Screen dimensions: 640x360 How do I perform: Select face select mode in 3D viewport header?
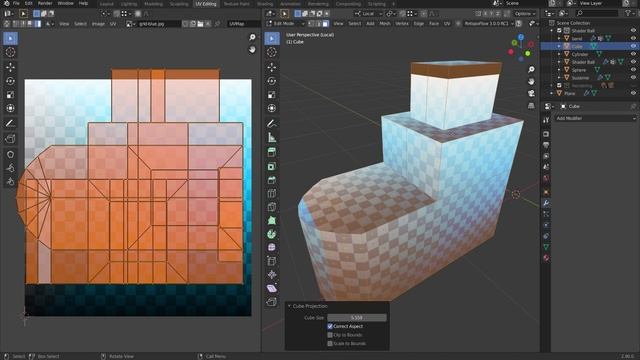tap(325, 24)
